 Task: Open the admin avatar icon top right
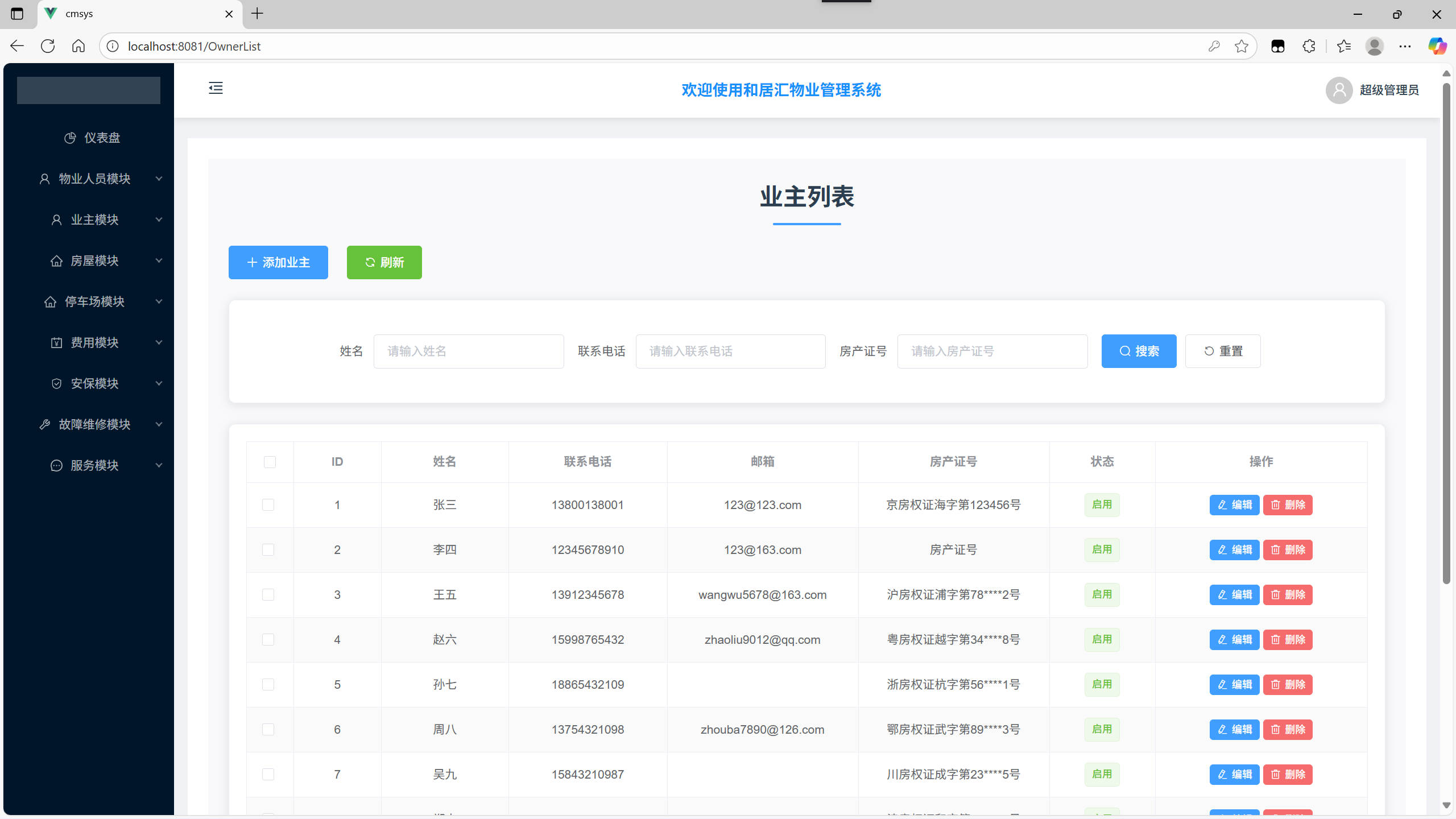(x=1338, y=90)
